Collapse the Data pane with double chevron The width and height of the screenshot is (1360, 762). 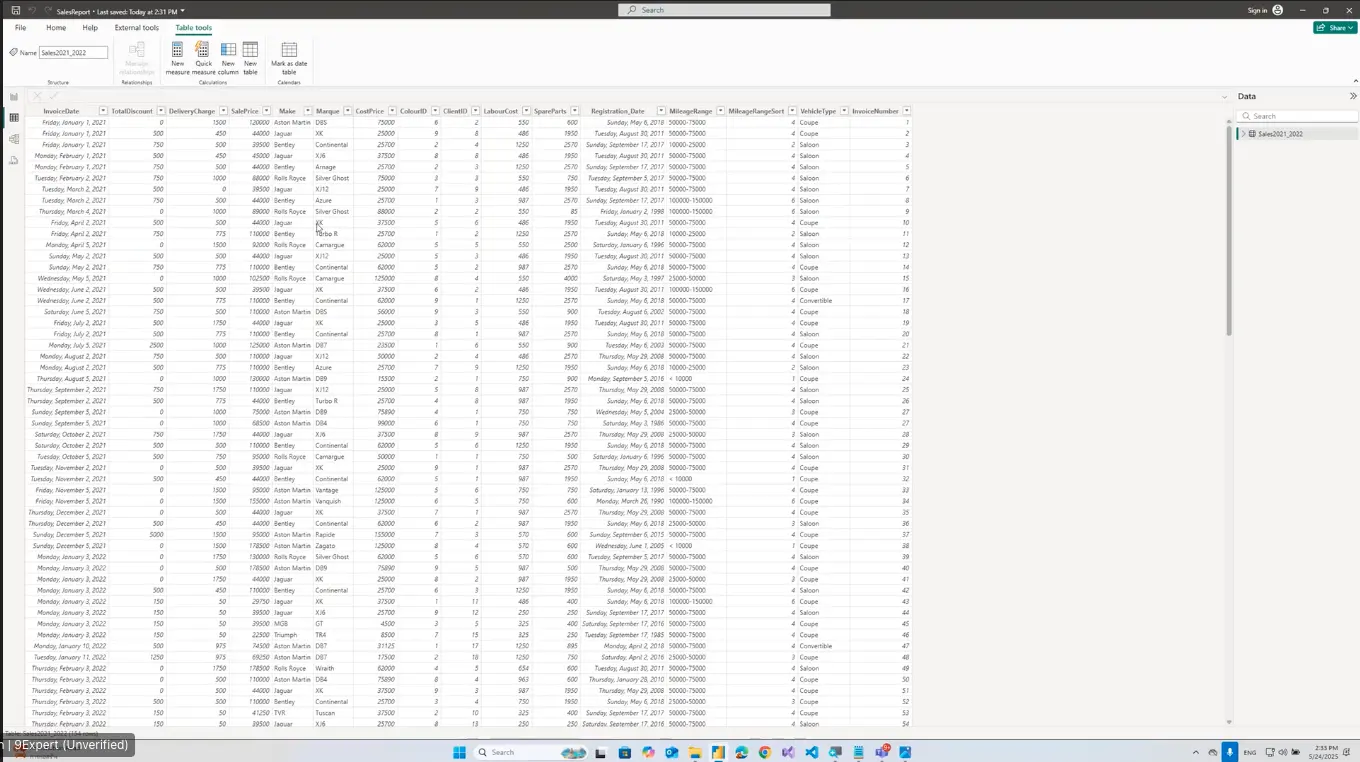pyautogui.click(x=1353, y=97)
